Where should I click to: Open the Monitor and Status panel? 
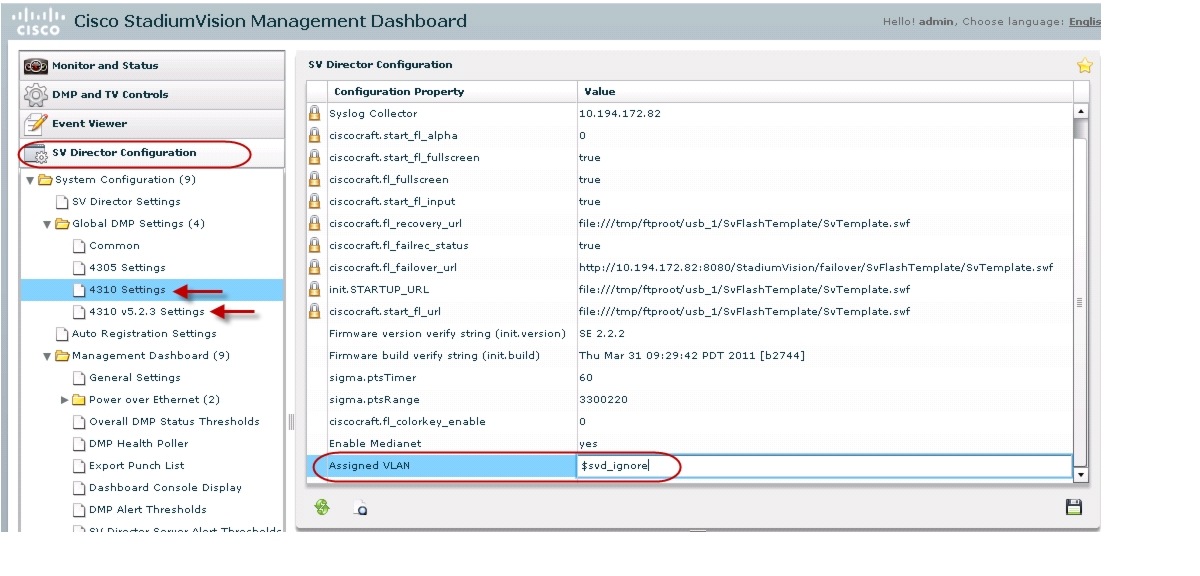click(x=152, y=66)
